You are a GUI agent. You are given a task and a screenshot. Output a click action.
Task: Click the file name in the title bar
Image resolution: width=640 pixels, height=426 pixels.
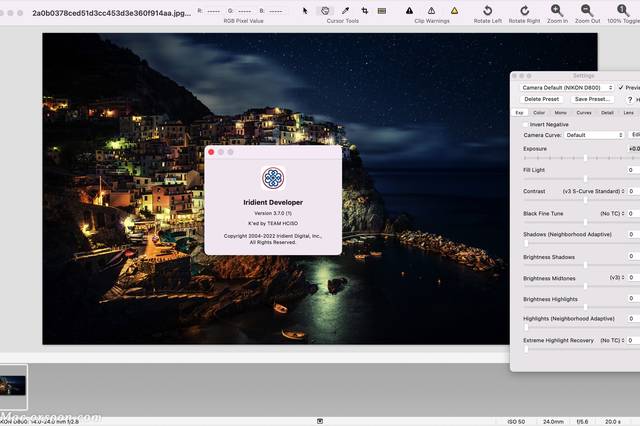click(111, 13)
